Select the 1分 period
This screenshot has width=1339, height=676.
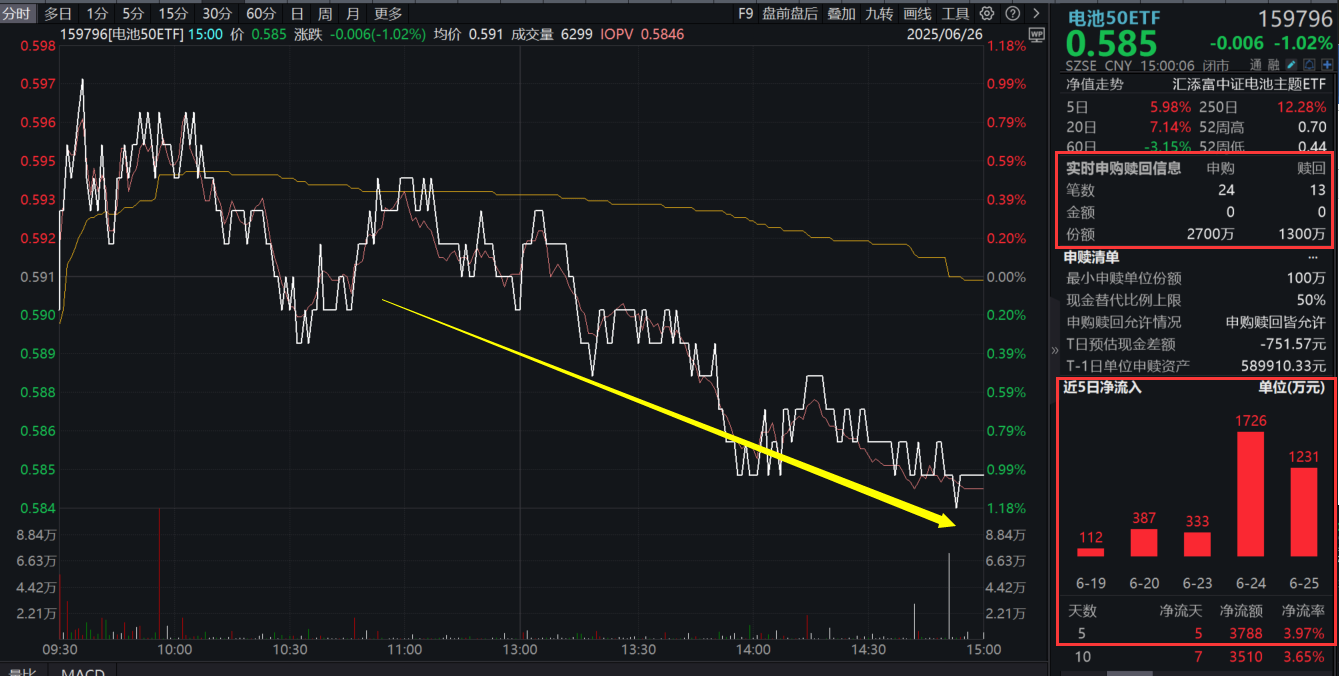click(97, 13)
